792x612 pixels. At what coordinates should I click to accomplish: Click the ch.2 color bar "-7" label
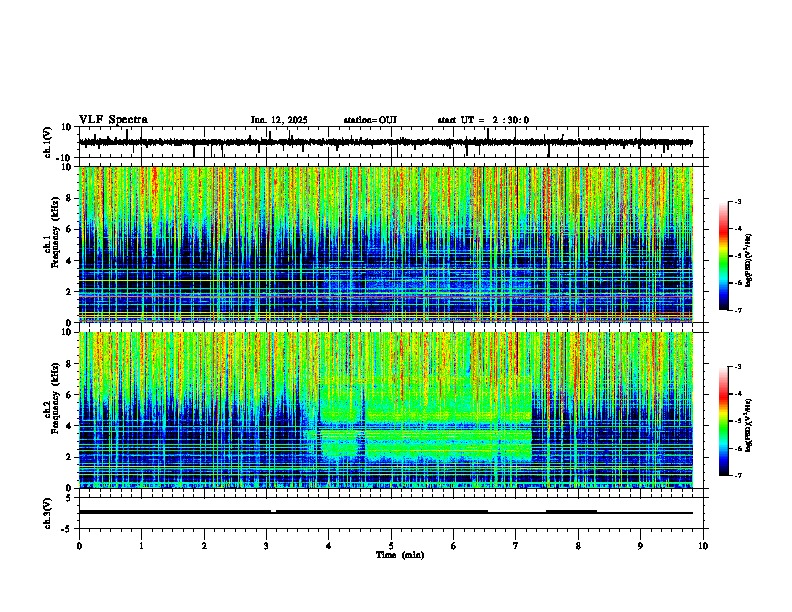[x=737, y=475]
